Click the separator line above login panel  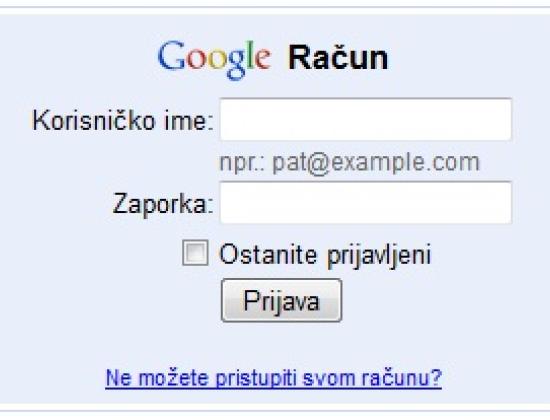(275, 7)
